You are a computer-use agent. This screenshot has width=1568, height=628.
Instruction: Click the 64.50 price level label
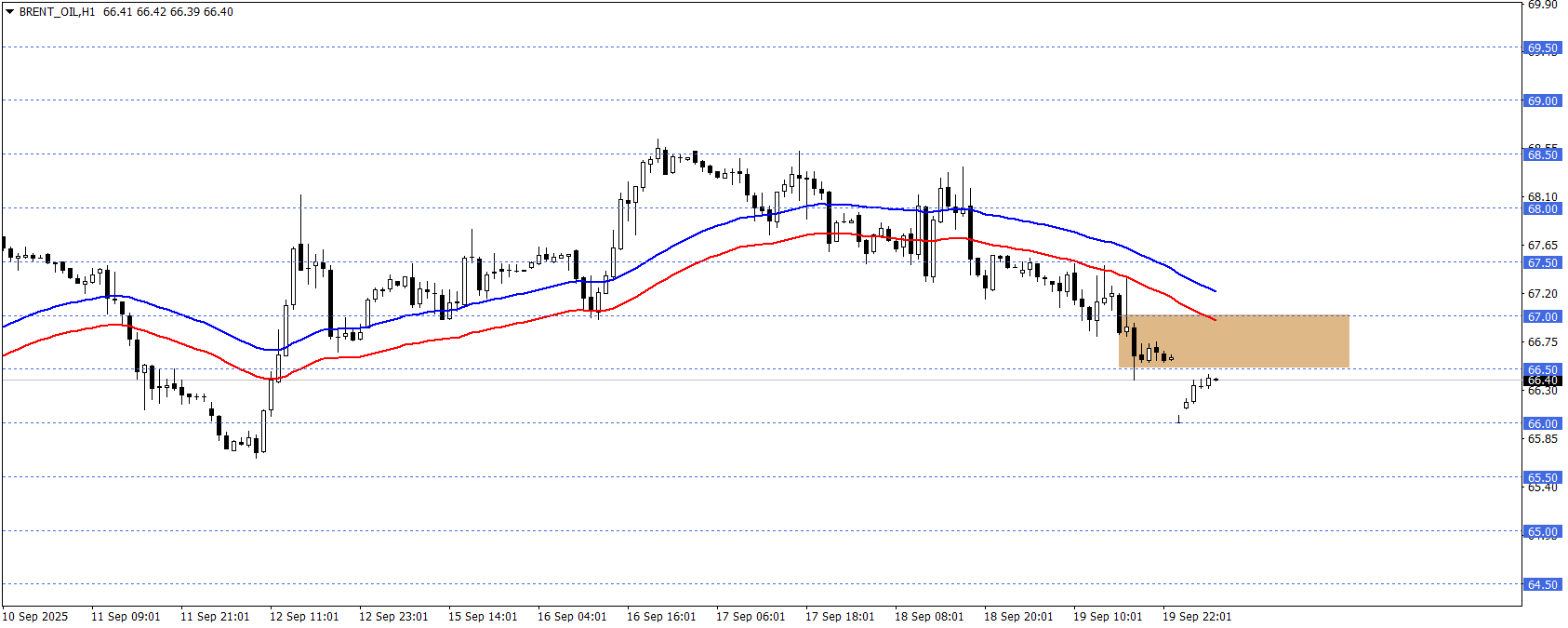pos(1542,584)
